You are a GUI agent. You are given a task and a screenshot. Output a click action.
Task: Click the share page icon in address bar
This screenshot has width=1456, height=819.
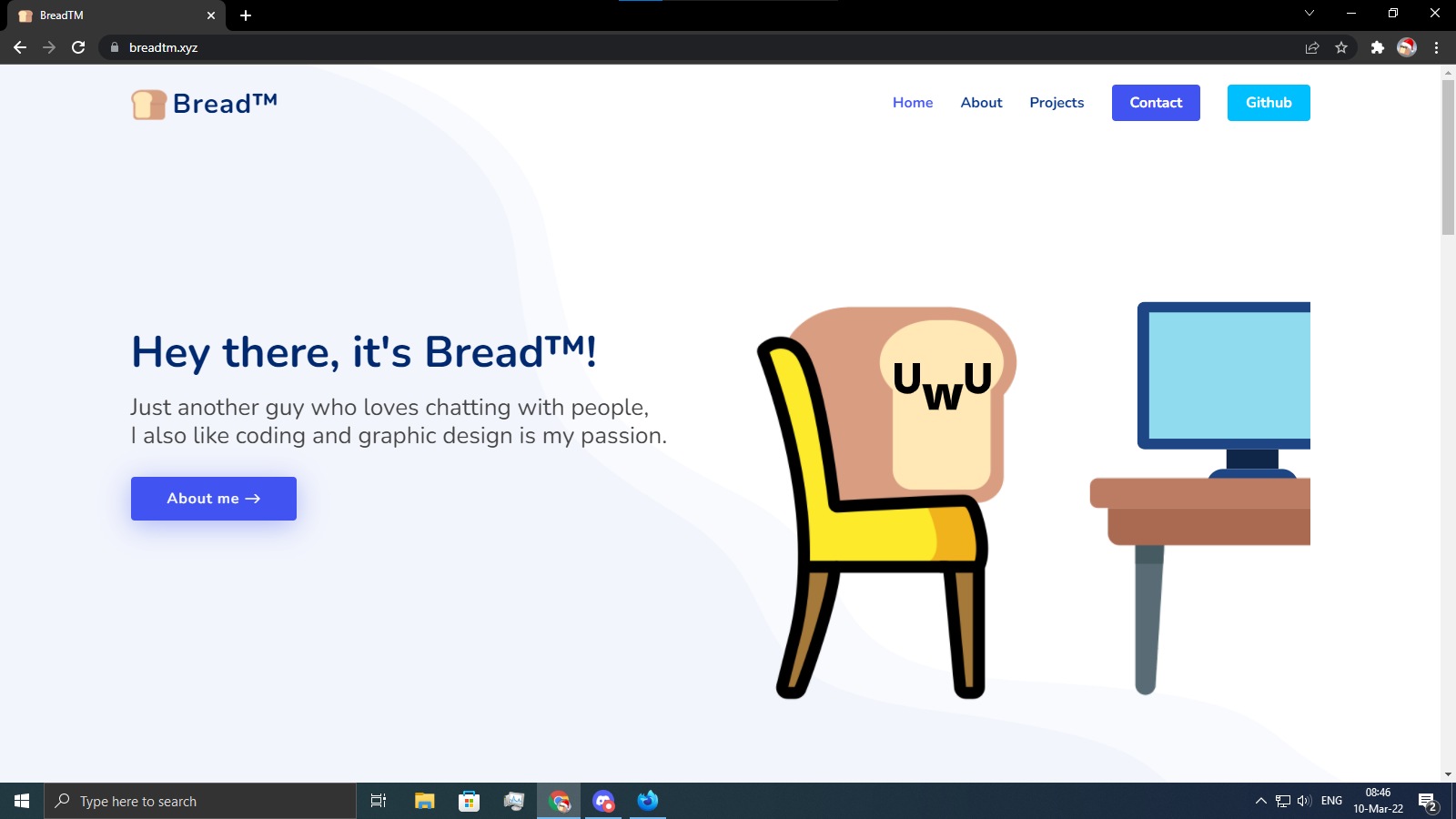[1311, 47]
